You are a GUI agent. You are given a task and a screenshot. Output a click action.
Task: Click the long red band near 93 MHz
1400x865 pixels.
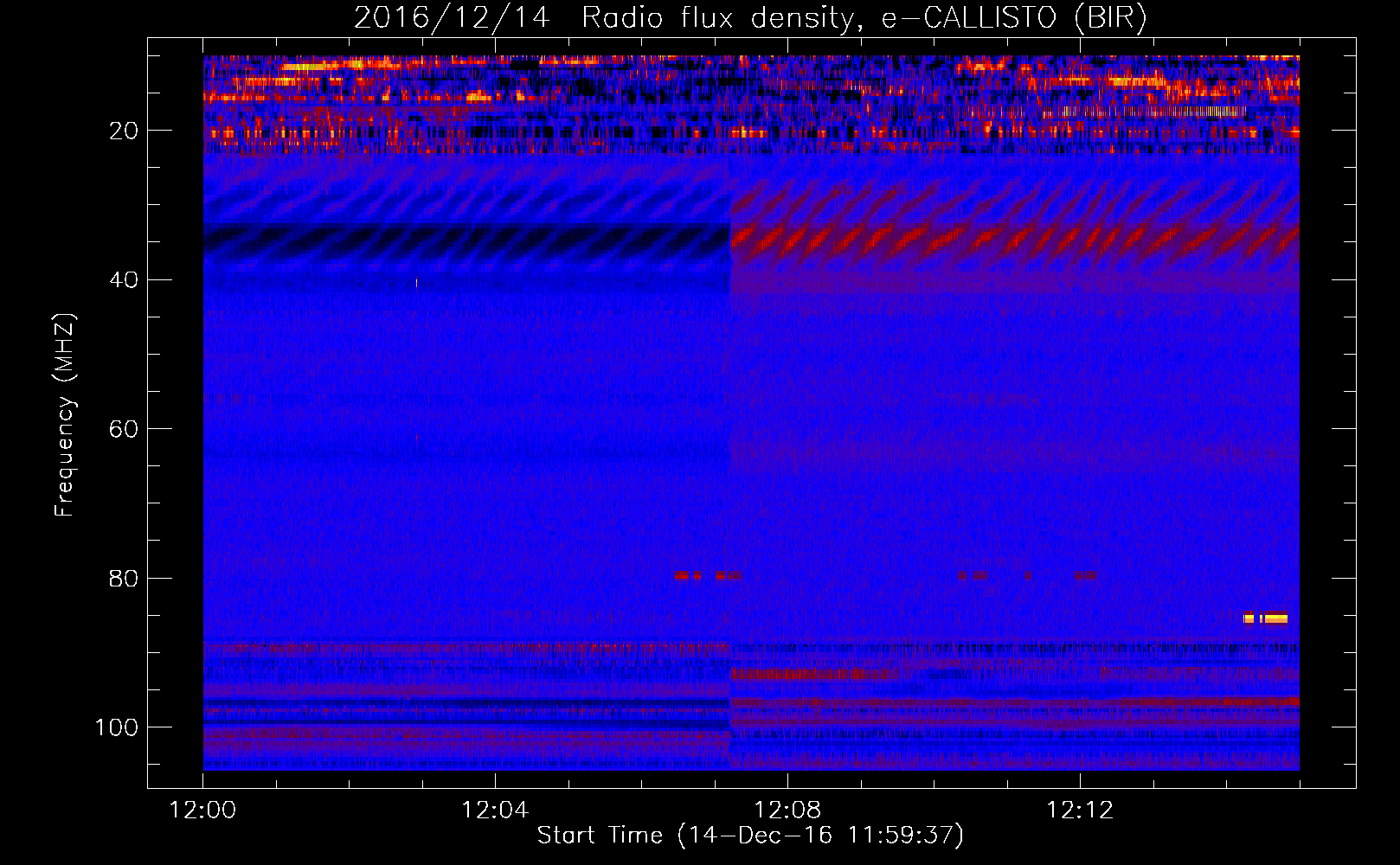[x=813, y=674]
